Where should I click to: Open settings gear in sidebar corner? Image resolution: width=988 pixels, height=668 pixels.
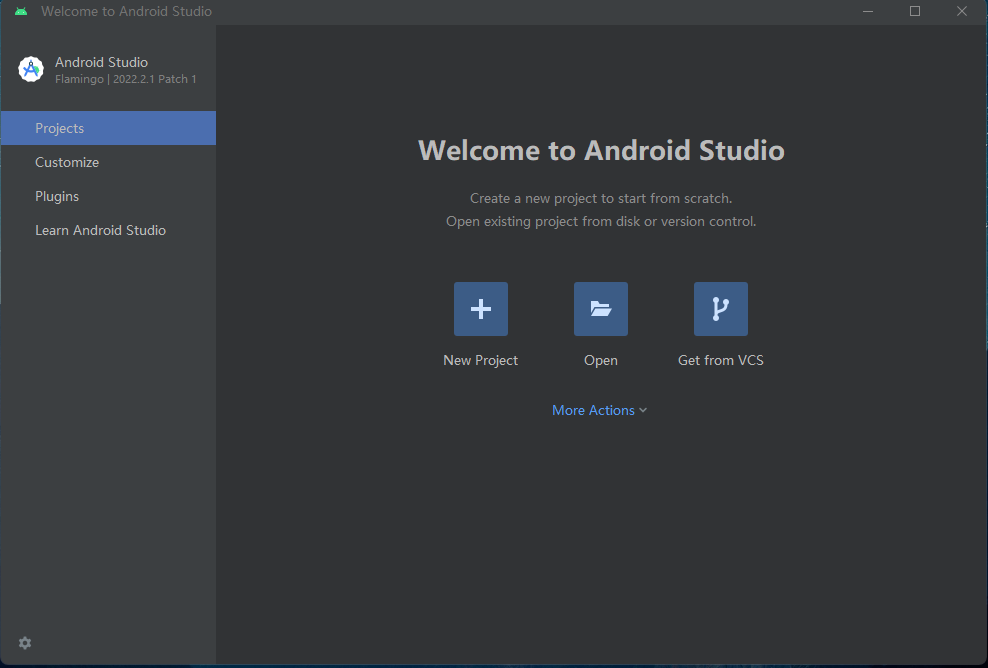[x=25, y=643]
